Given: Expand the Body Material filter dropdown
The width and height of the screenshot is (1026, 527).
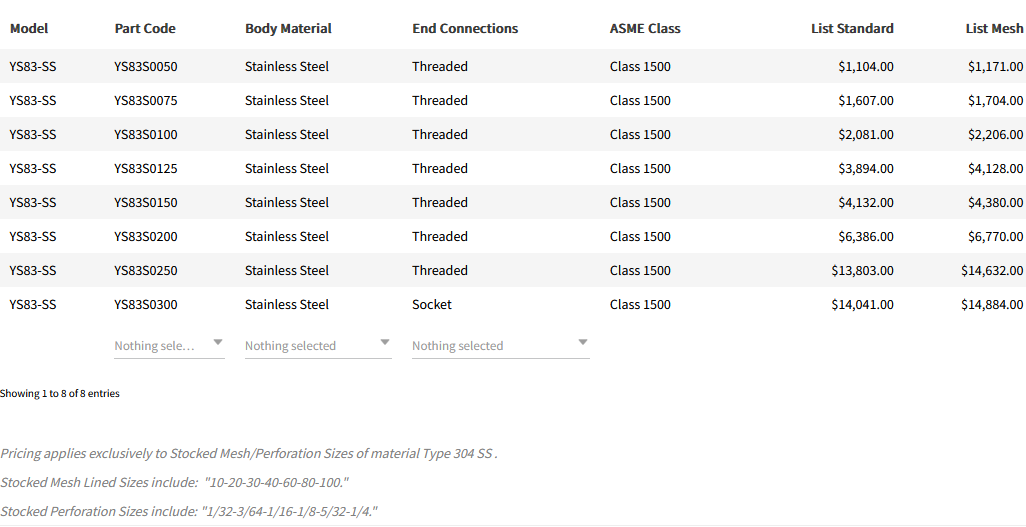Looking at the screenshot, I should [317, 346].
